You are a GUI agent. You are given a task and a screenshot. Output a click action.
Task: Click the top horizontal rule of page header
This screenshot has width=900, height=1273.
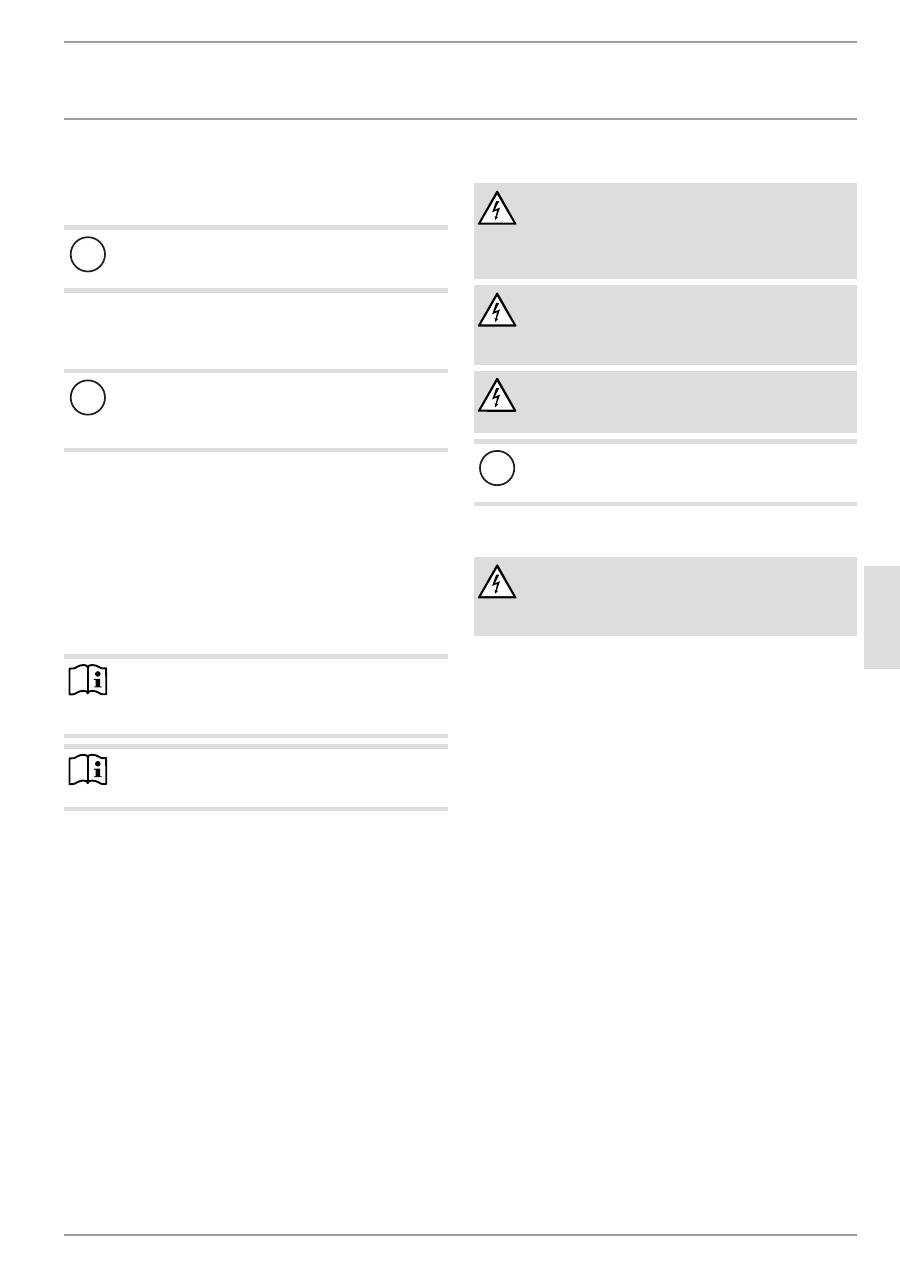(460, 42)
